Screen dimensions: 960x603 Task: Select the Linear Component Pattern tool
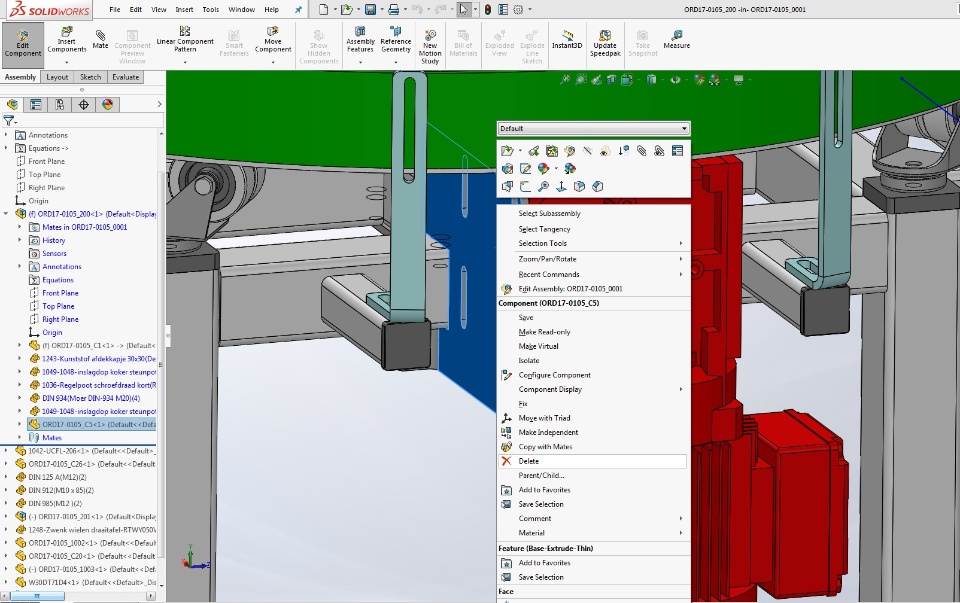click(185, 40)
